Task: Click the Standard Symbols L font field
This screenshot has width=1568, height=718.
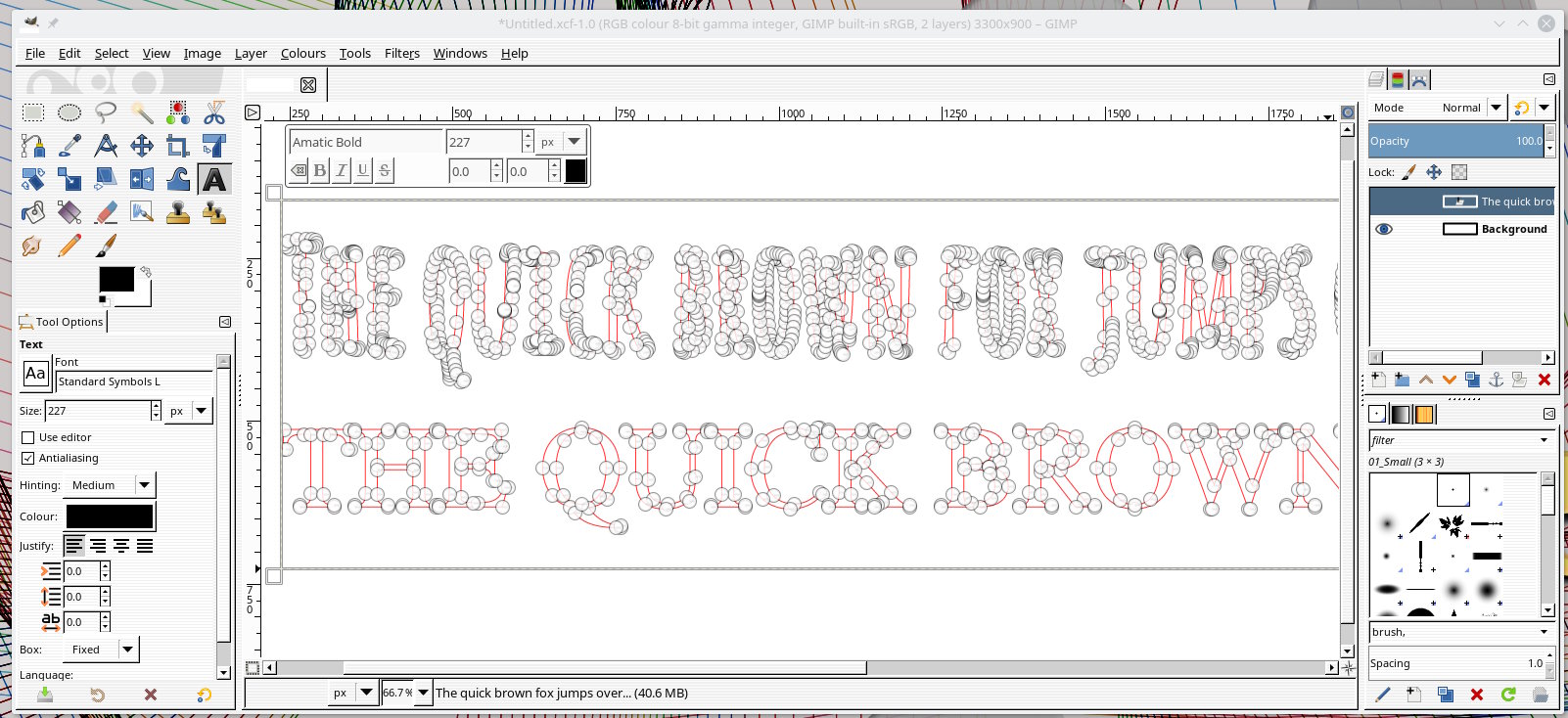Action: click(134, 381)
